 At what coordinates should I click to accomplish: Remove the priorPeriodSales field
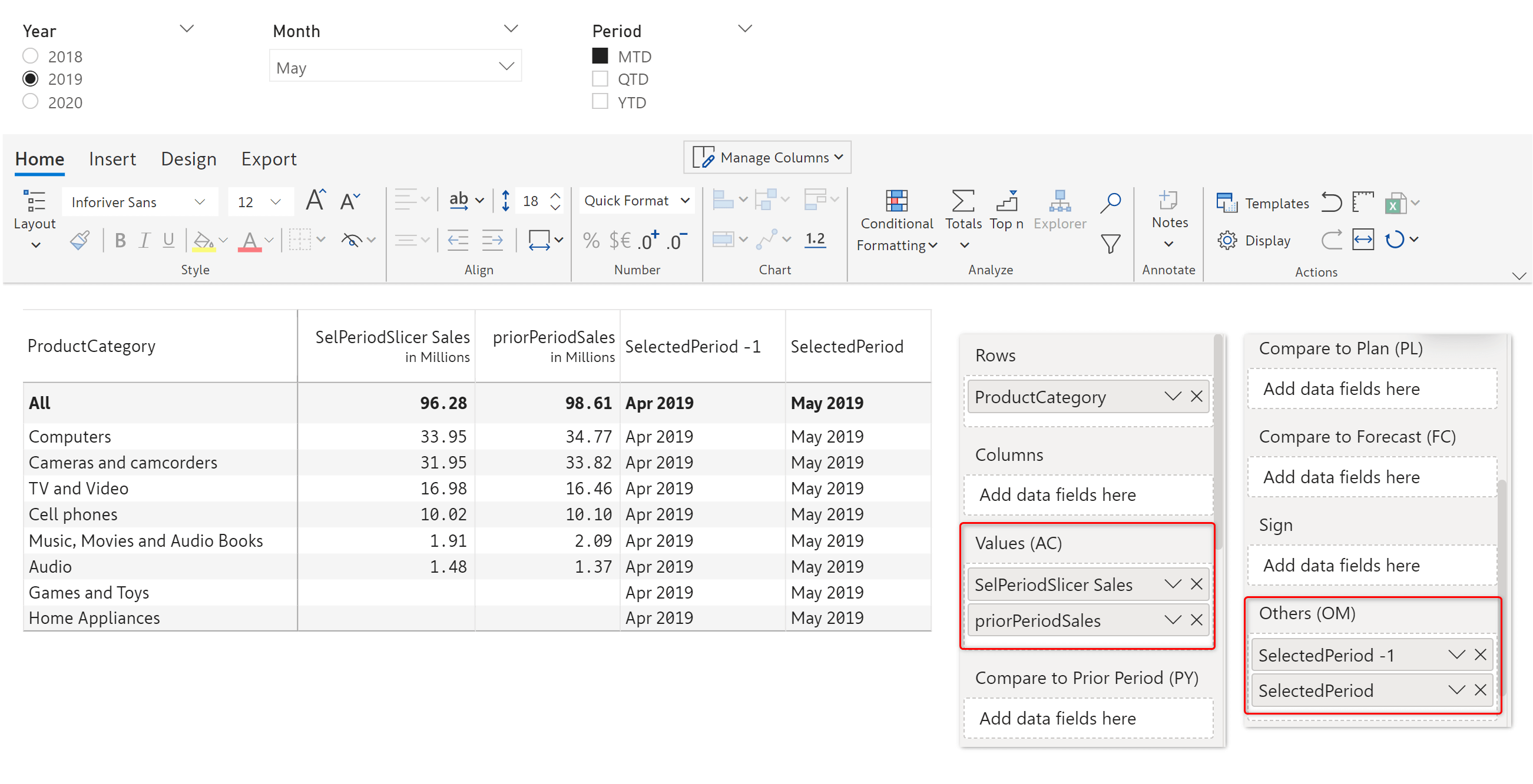[x=1196, y=620]
